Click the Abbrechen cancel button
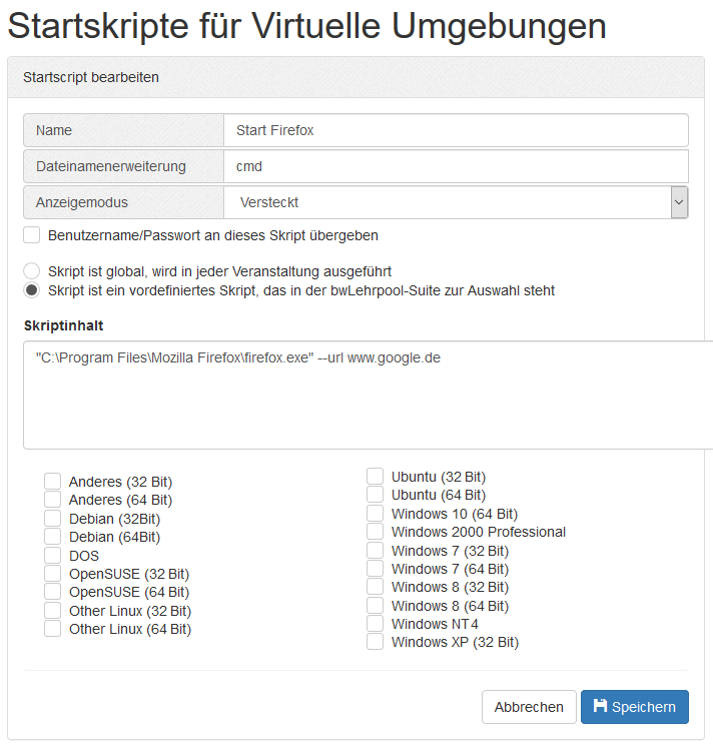This screenshot has width=713, height=749. [x=529, y=707]
